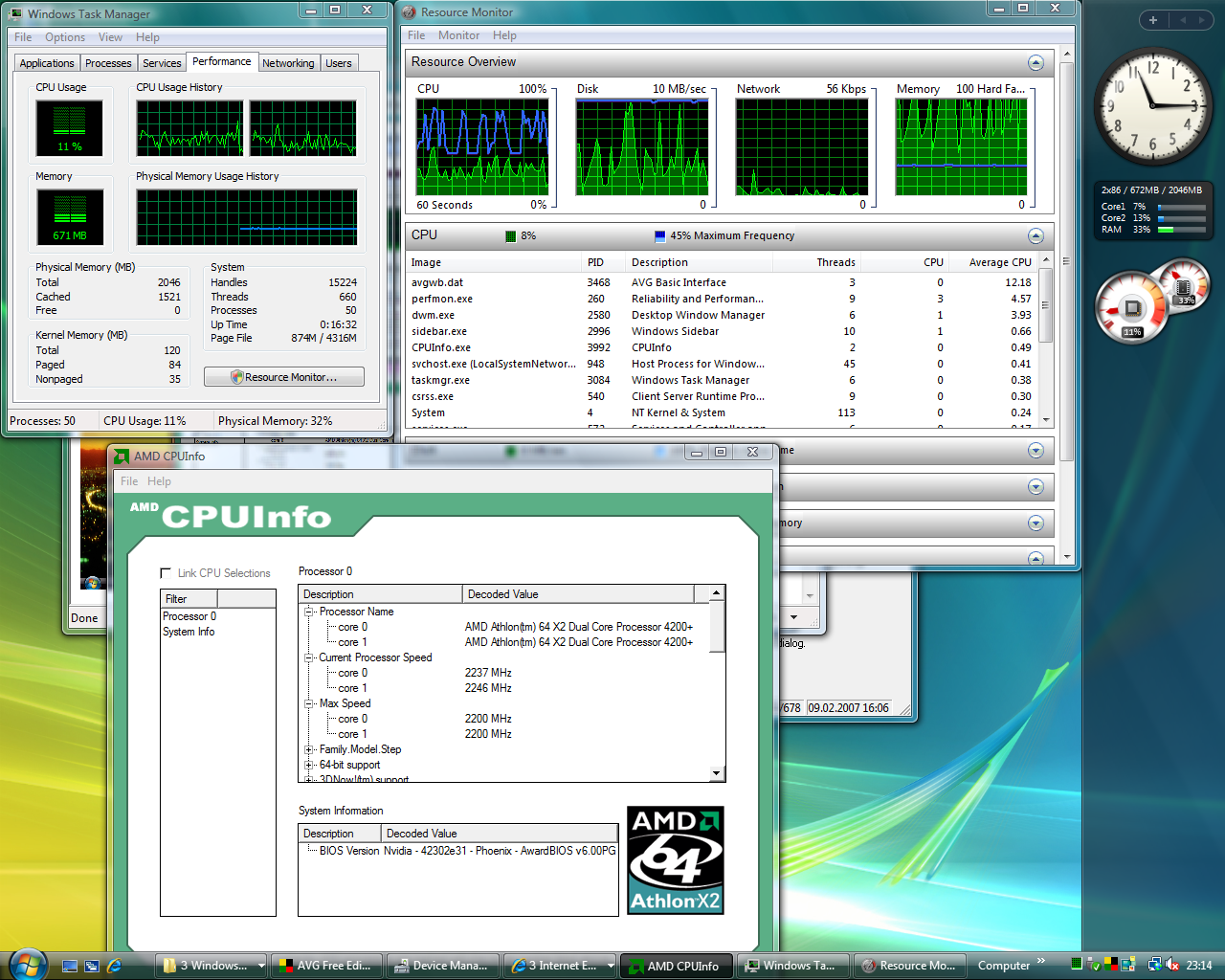Sort processes by the Image column header
The image size is (1225, 980).
point(494,262)
